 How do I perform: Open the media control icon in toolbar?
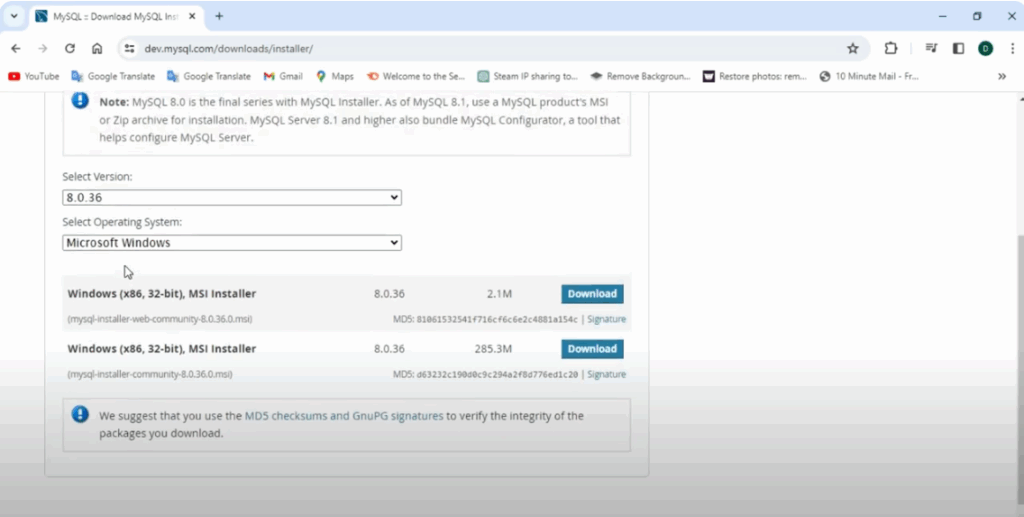click(931, 48)
